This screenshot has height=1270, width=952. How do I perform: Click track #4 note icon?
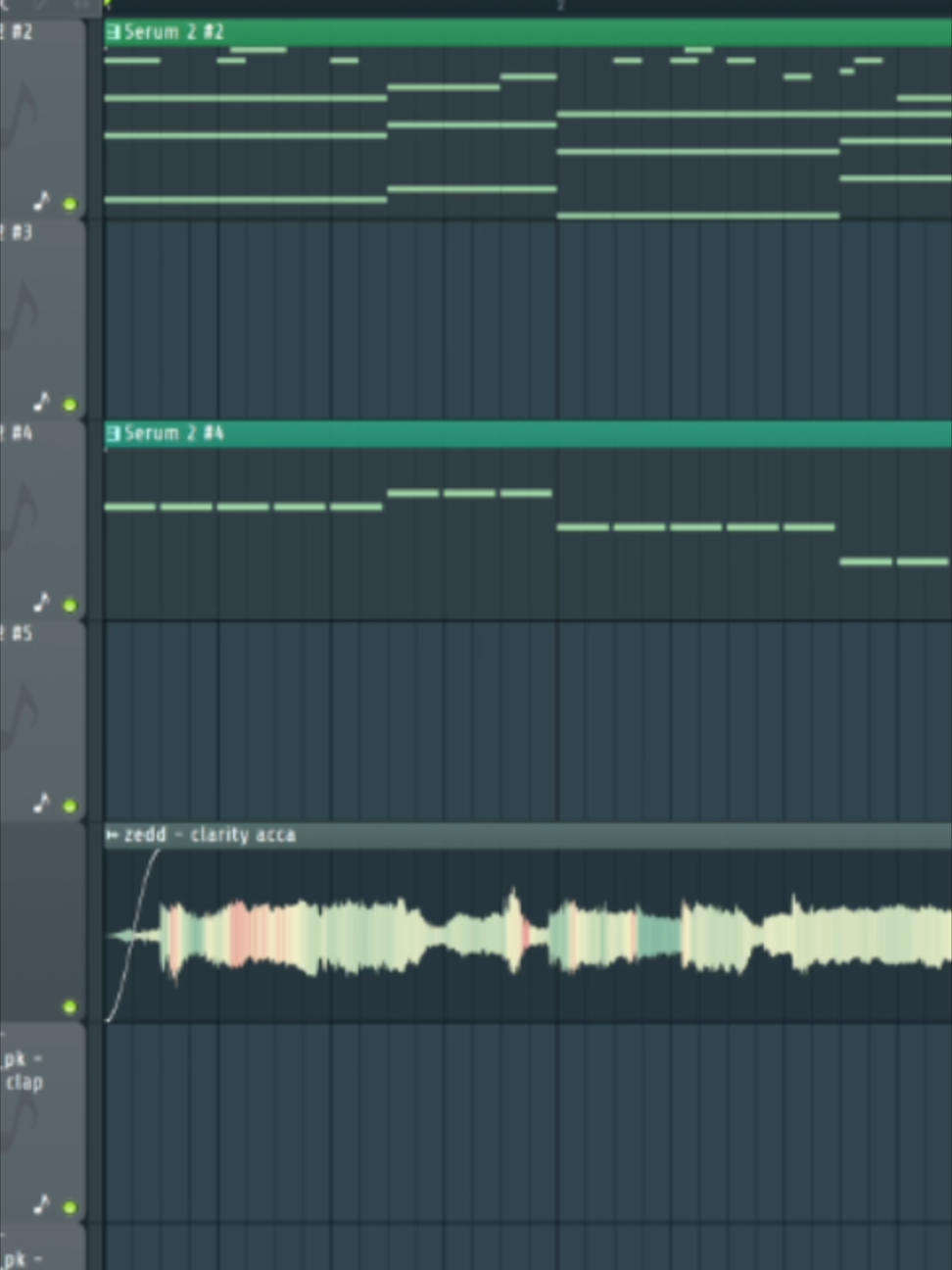pos(41,602)
